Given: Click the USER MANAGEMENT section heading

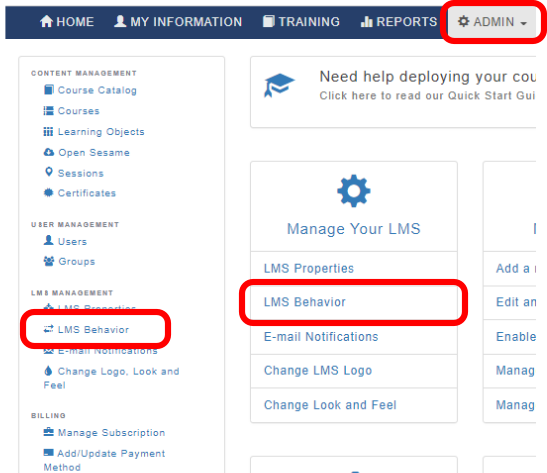Looking at the screenshot, I should (x=75, y=225).
